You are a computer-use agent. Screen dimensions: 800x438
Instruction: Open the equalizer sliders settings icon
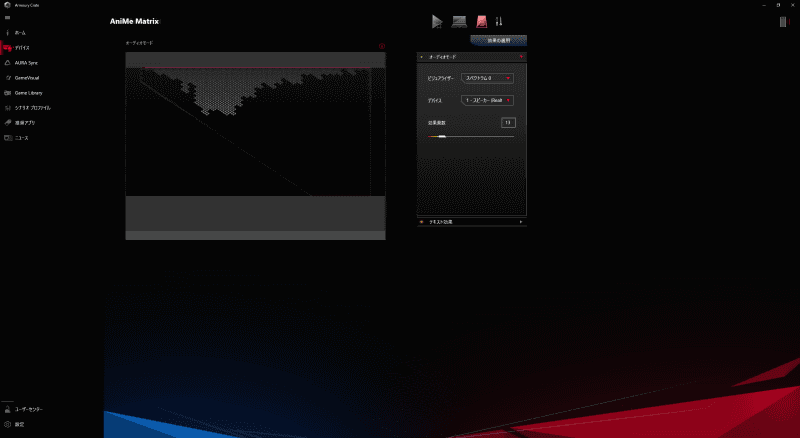(x=499, y=21)
